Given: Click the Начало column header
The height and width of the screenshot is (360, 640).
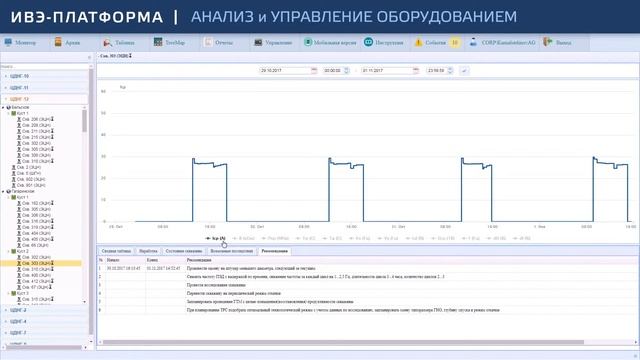Looking at the screenshot, I should (x=125, y=260).
